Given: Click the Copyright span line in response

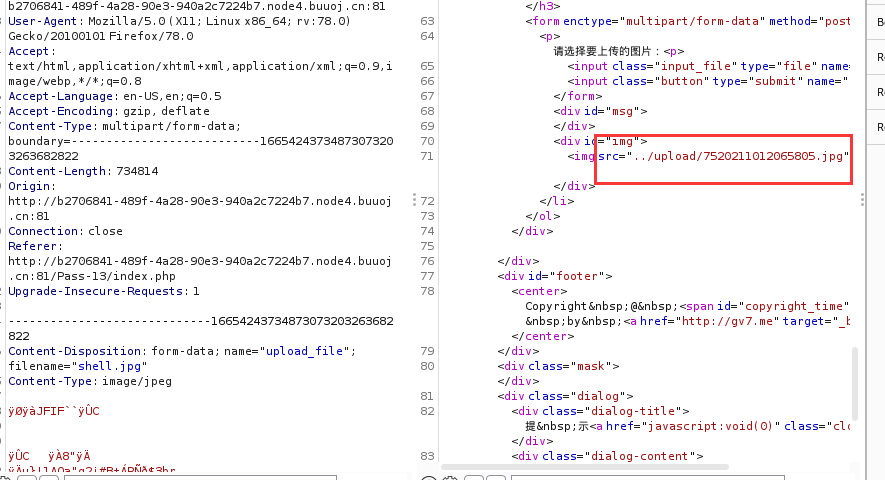Looking at the screenshot, I should 687,306.
